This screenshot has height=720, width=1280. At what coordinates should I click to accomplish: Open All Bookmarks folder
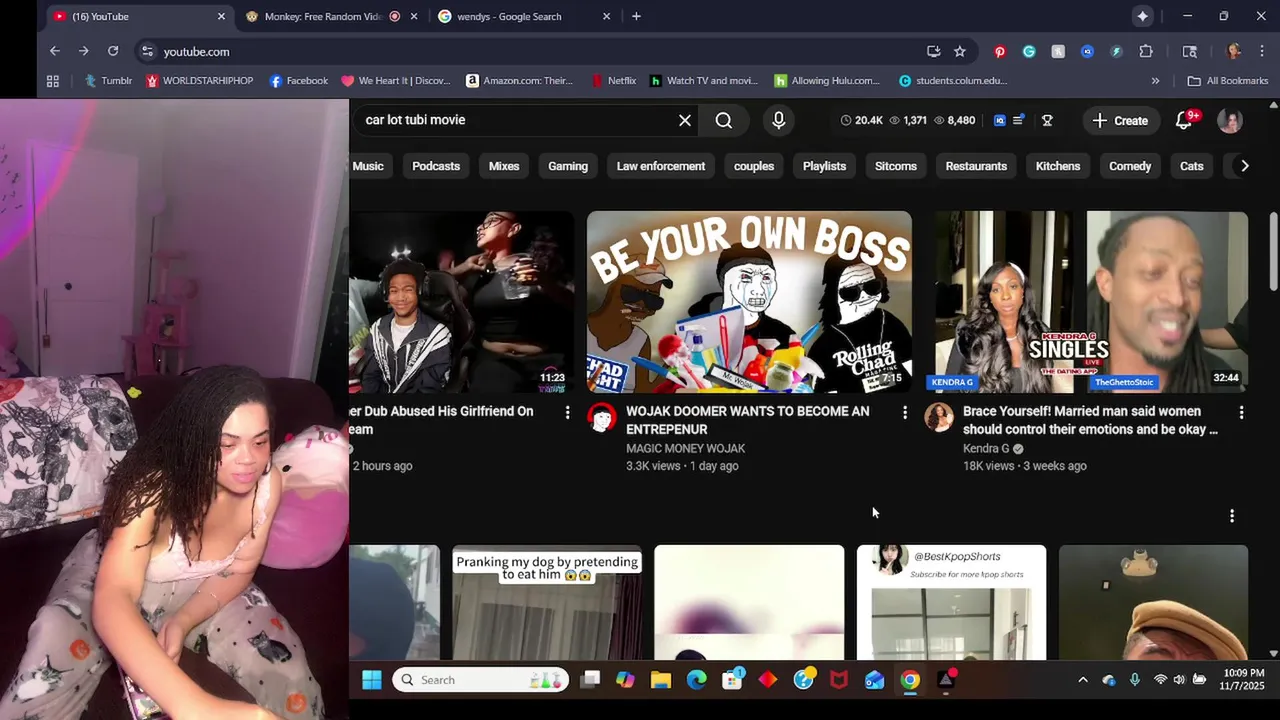coord(1227,81)
